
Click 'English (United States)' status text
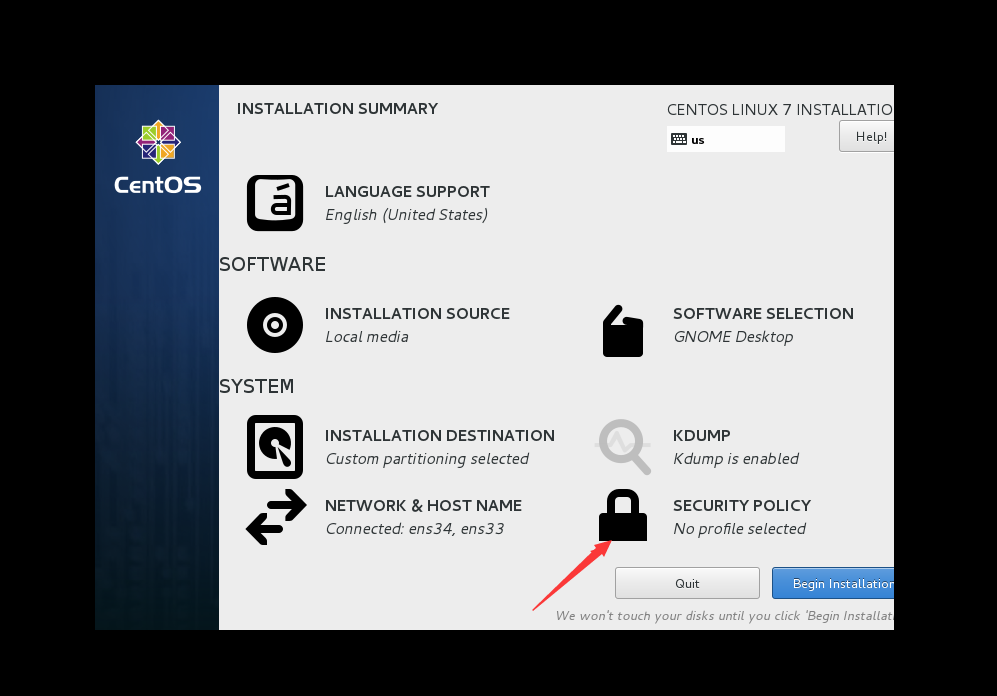406,215
